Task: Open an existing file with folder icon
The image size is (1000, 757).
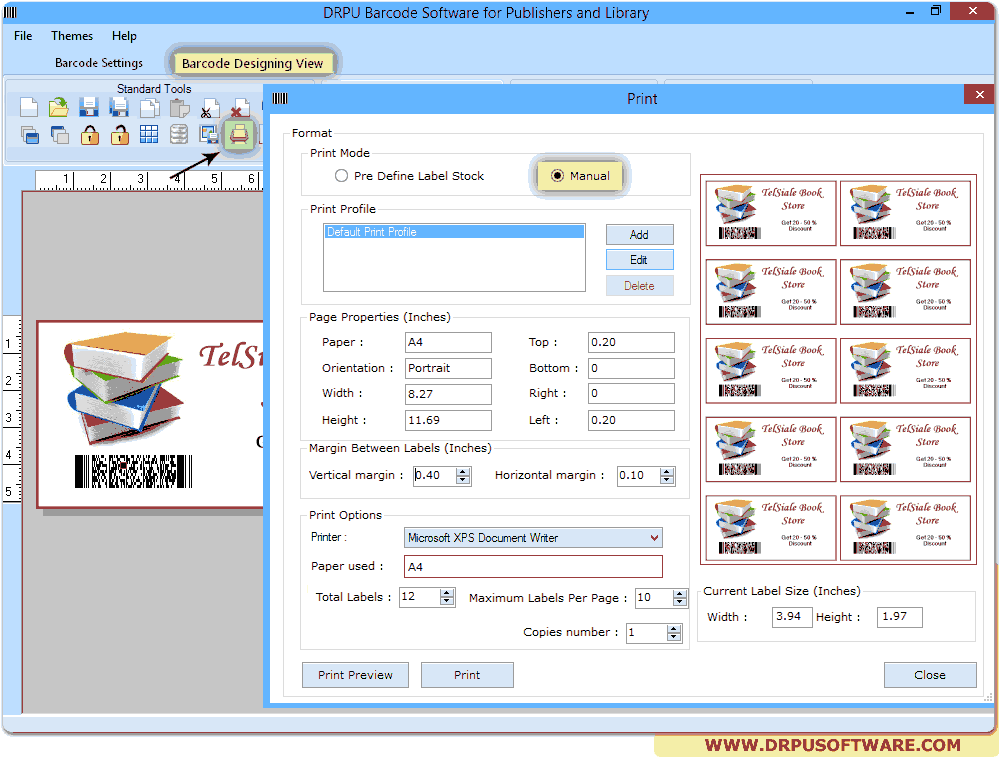Action: click(59, 108)
